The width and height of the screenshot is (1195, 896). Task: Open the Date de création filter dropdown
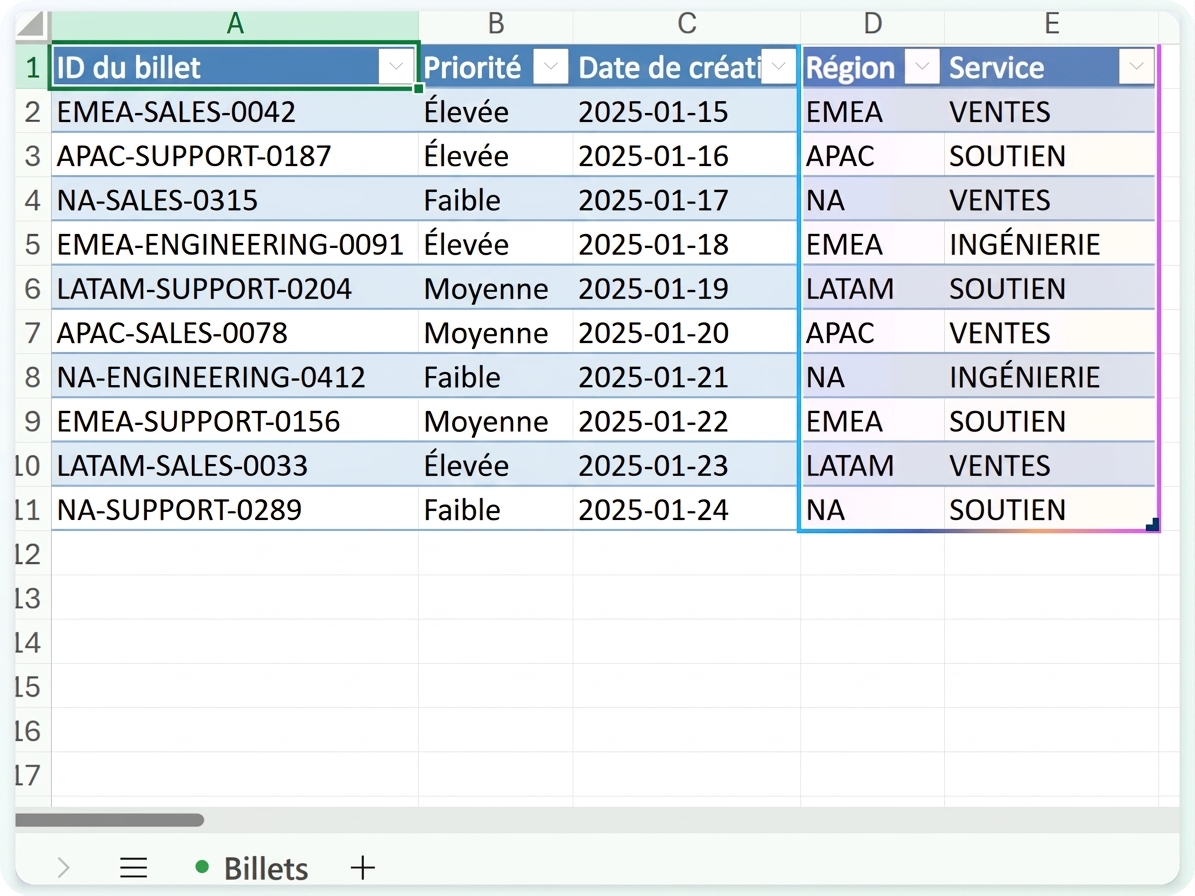(x=779, y=67)
